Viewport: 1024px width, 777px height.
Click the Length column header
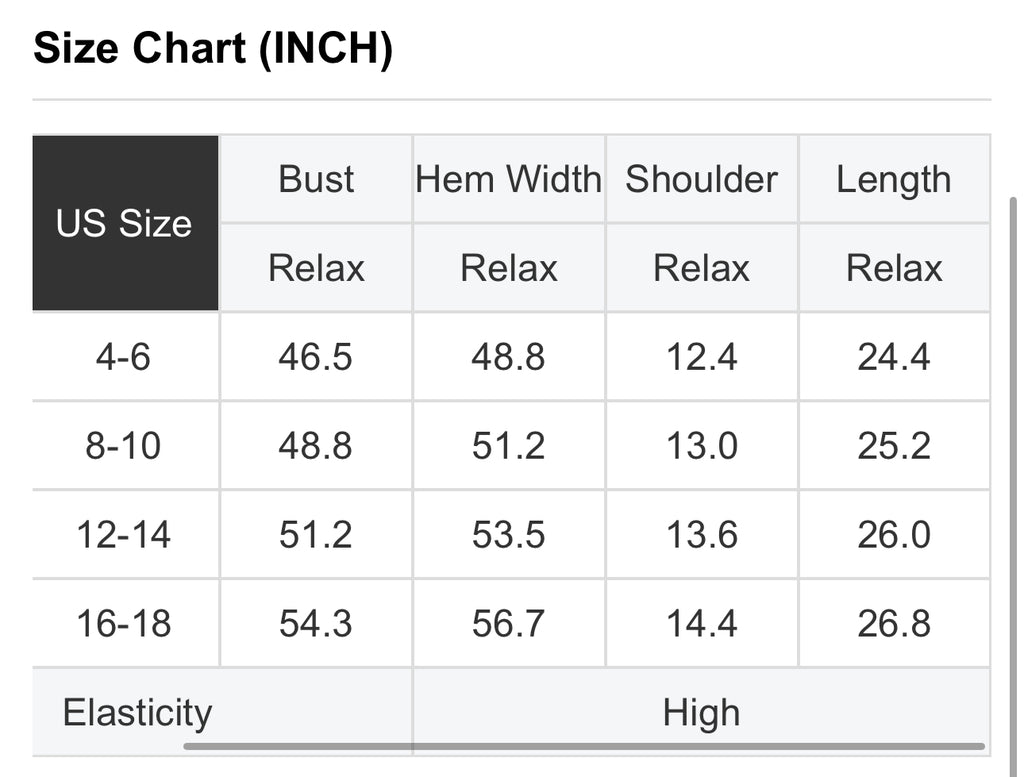[894, 179]
